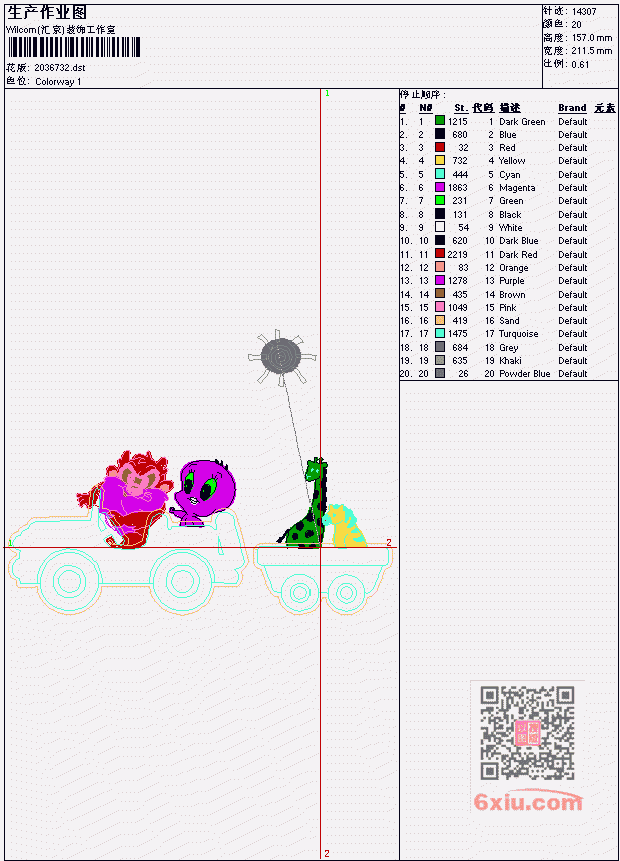Screen dimensions: 620x861
Task: Select the green spotted giraffe figure
Action: click(308, 504)
